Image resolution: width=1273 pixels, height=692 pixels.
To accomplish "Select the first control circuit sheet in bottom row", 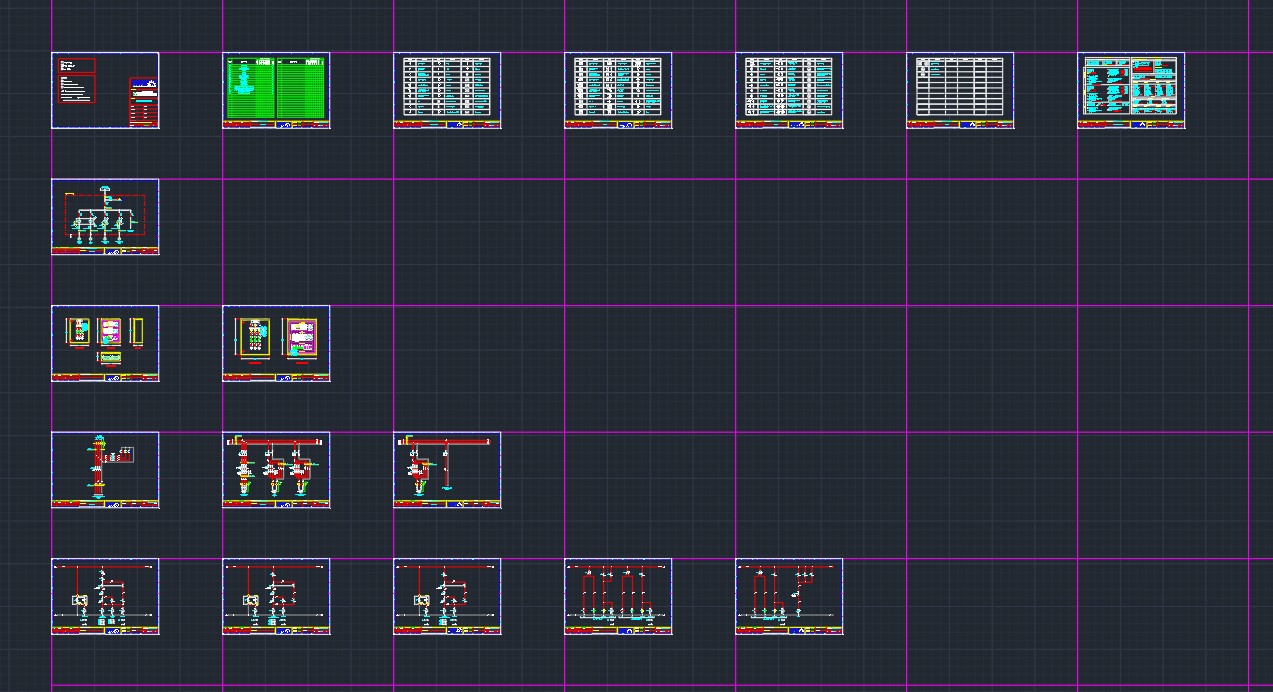I will pyautogui.click(x=105, y=596).
